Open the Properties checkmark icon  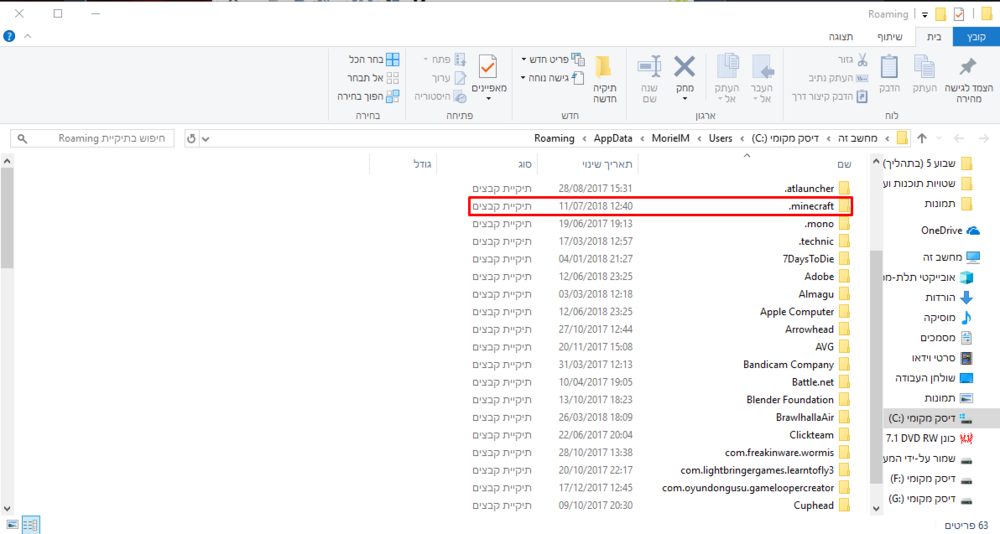pos(488,68)
